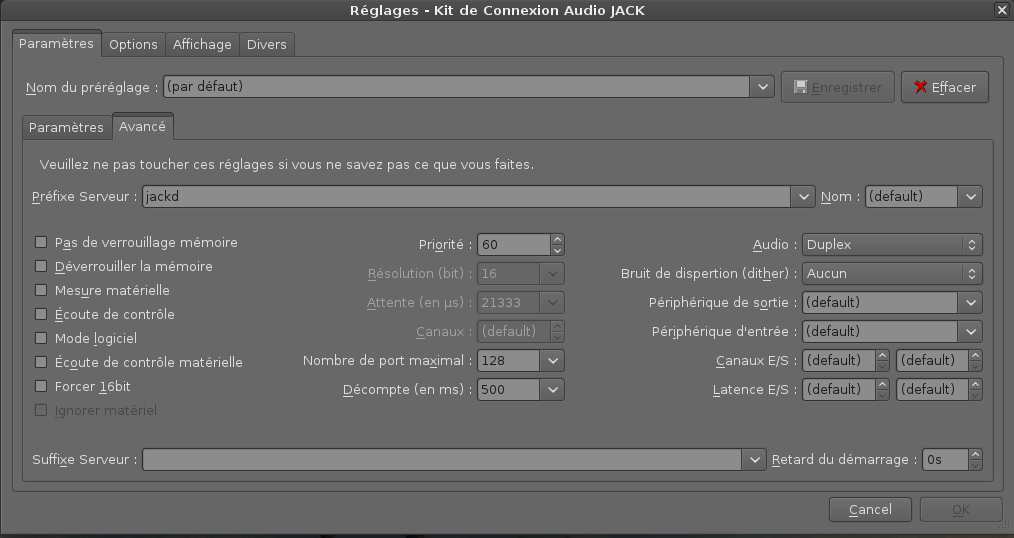Open the Affichage tab
The image size is (1014, 538).
[x=202, y=44]
